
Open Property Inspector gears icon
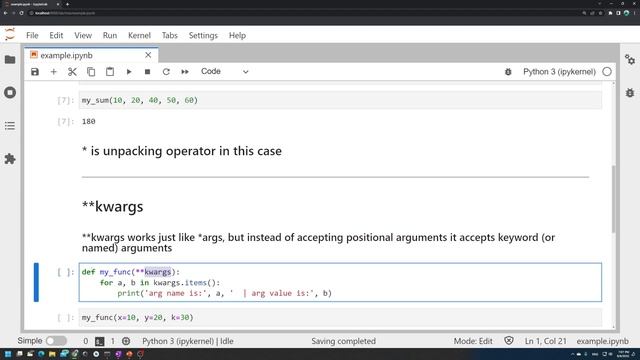[630, 60]
